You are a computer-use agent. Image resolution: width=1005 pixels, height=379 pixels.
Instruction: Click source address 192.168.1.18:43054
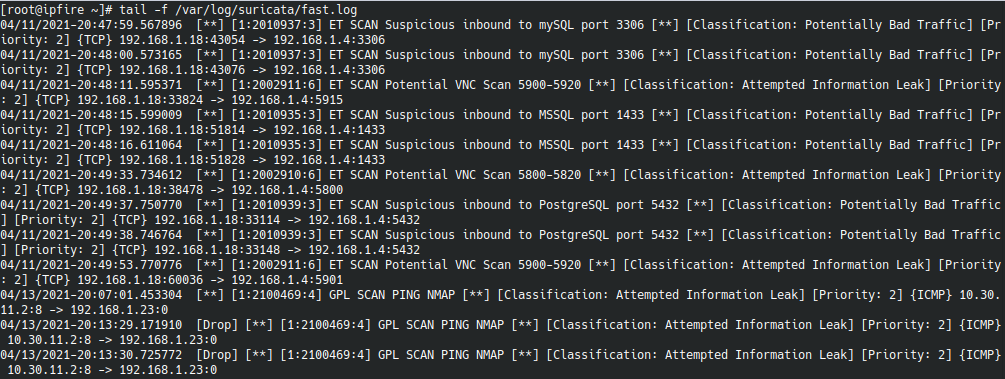pyautogui.click(x=183, y=40)
